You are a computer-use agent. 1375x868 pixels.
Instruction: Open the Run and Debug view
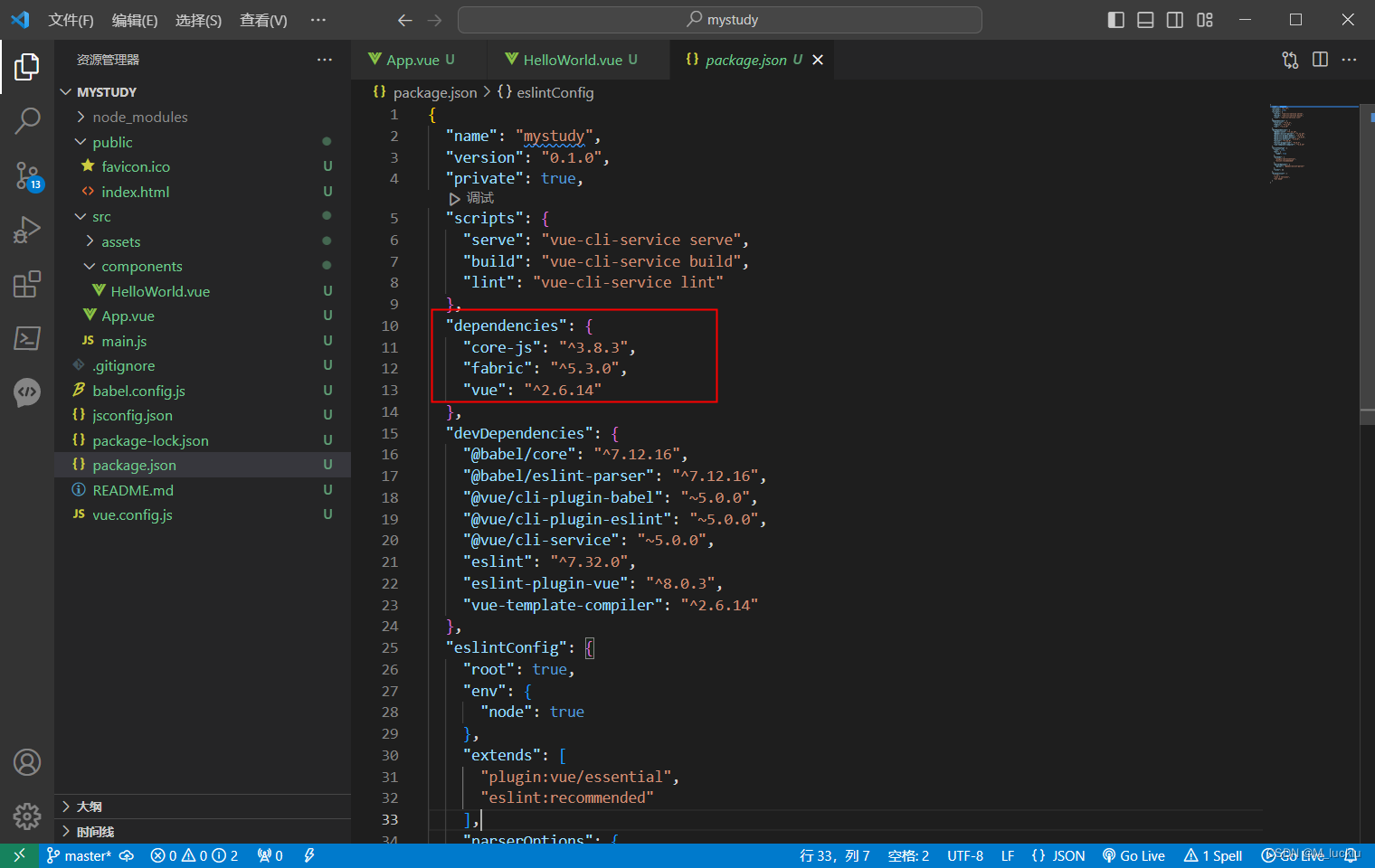(x=27, y=229)
